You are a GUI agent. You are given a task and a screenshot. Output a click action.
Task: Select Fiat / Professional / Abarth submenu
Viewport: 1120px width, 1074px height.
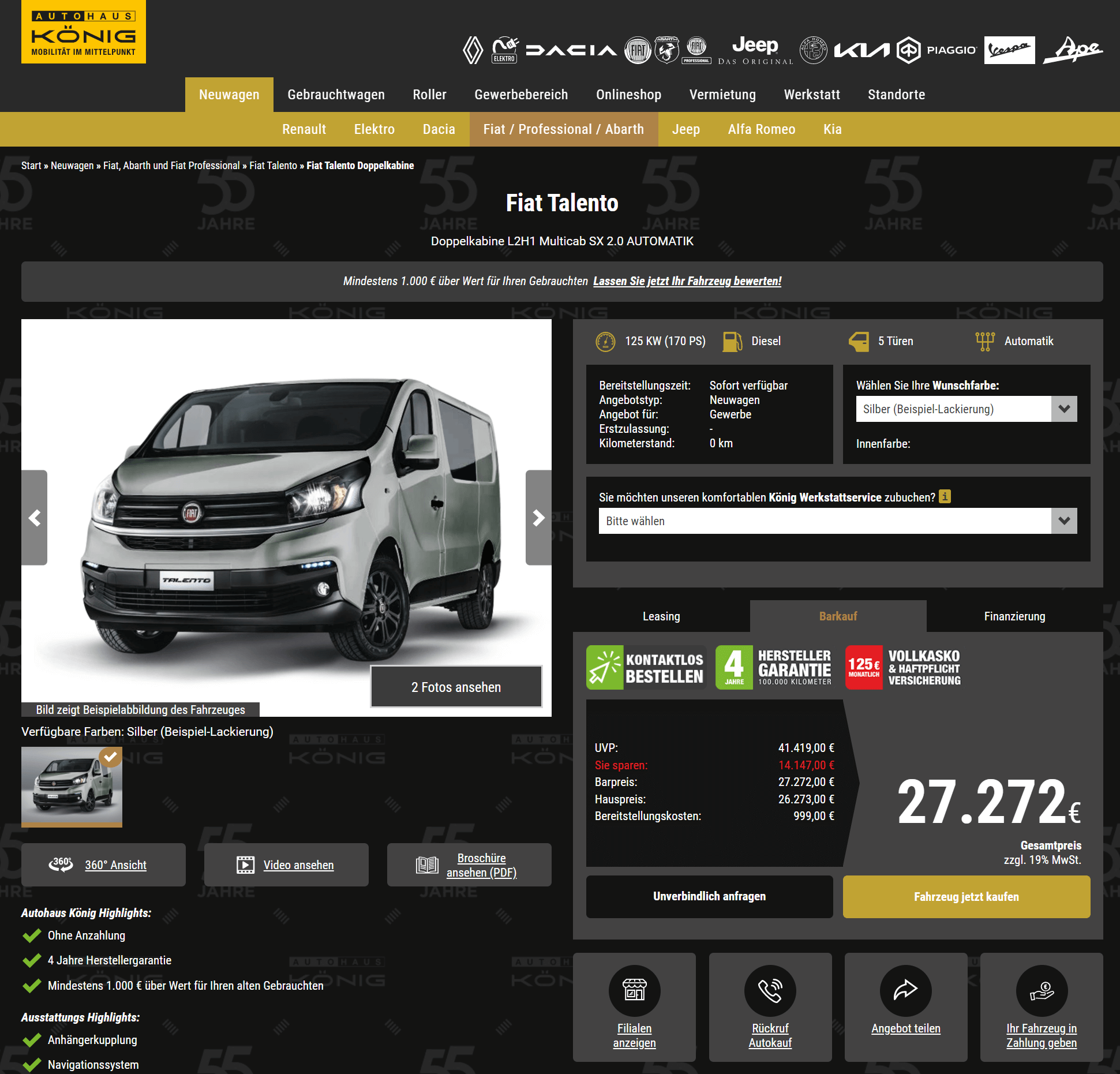(564, 129)
